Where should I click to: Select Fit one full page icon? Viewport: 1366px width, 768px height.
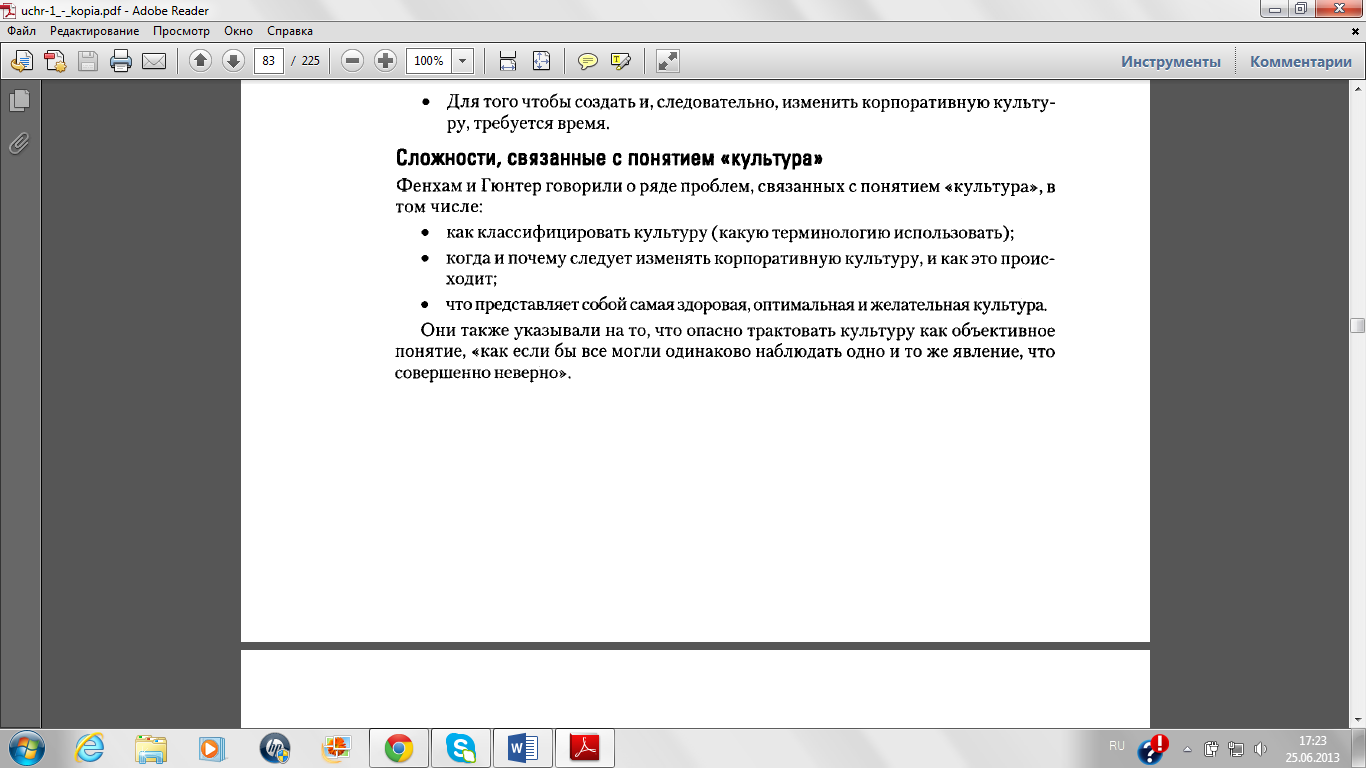541,61
